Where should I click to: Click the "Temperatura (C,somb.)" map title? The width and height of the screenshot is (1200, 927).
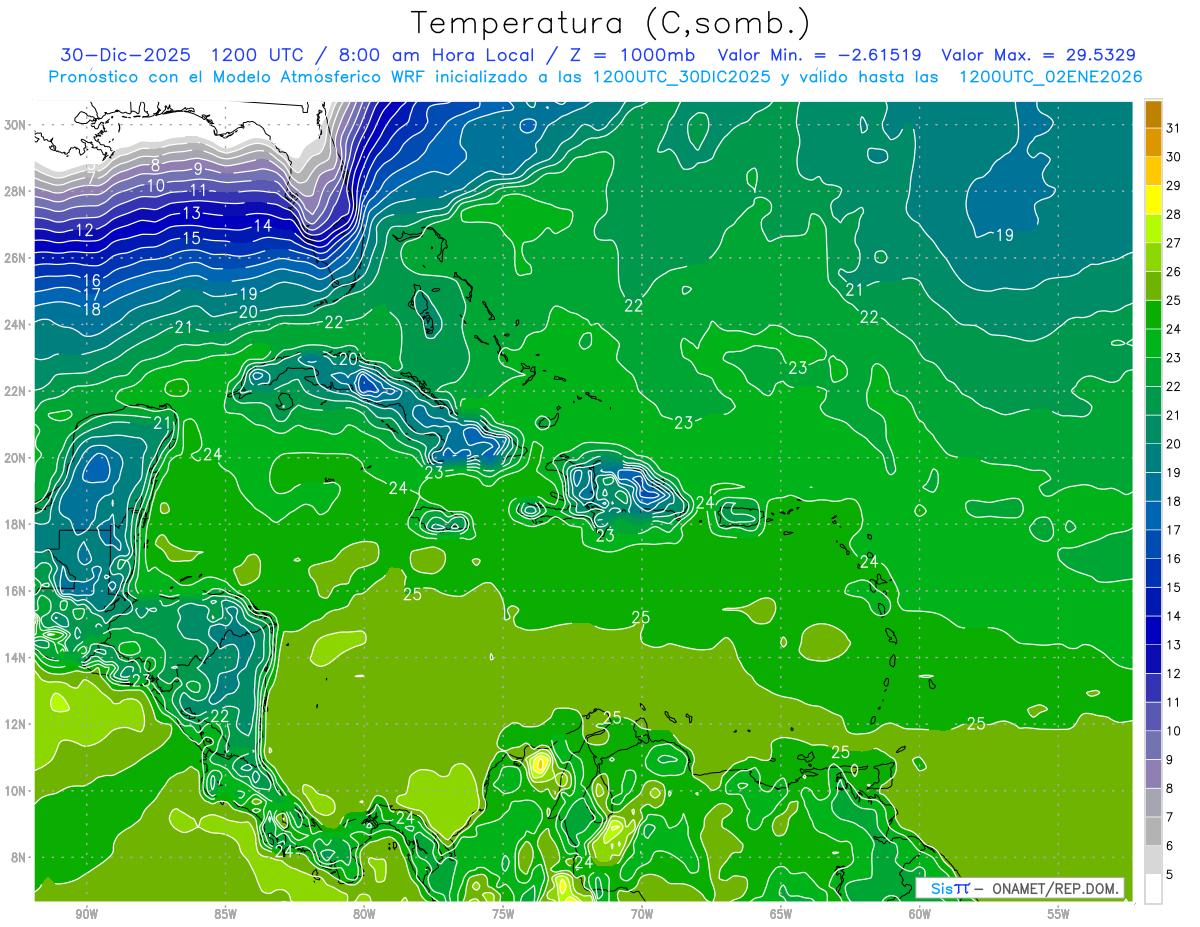tap(611, 23)
